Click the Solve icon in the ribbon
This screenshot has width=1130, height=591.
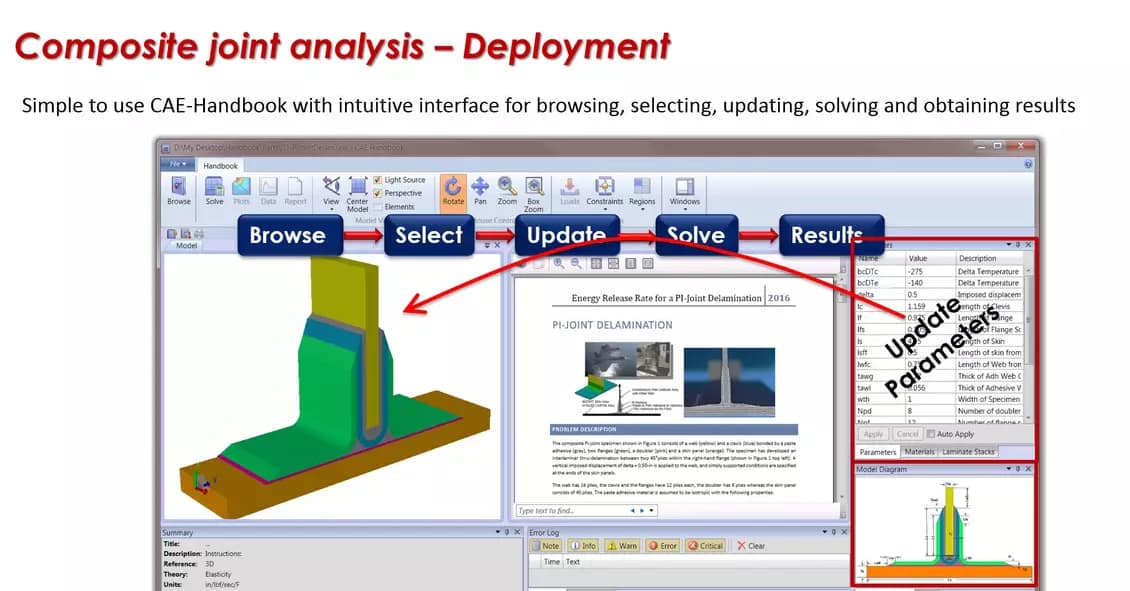click(215, 188)
